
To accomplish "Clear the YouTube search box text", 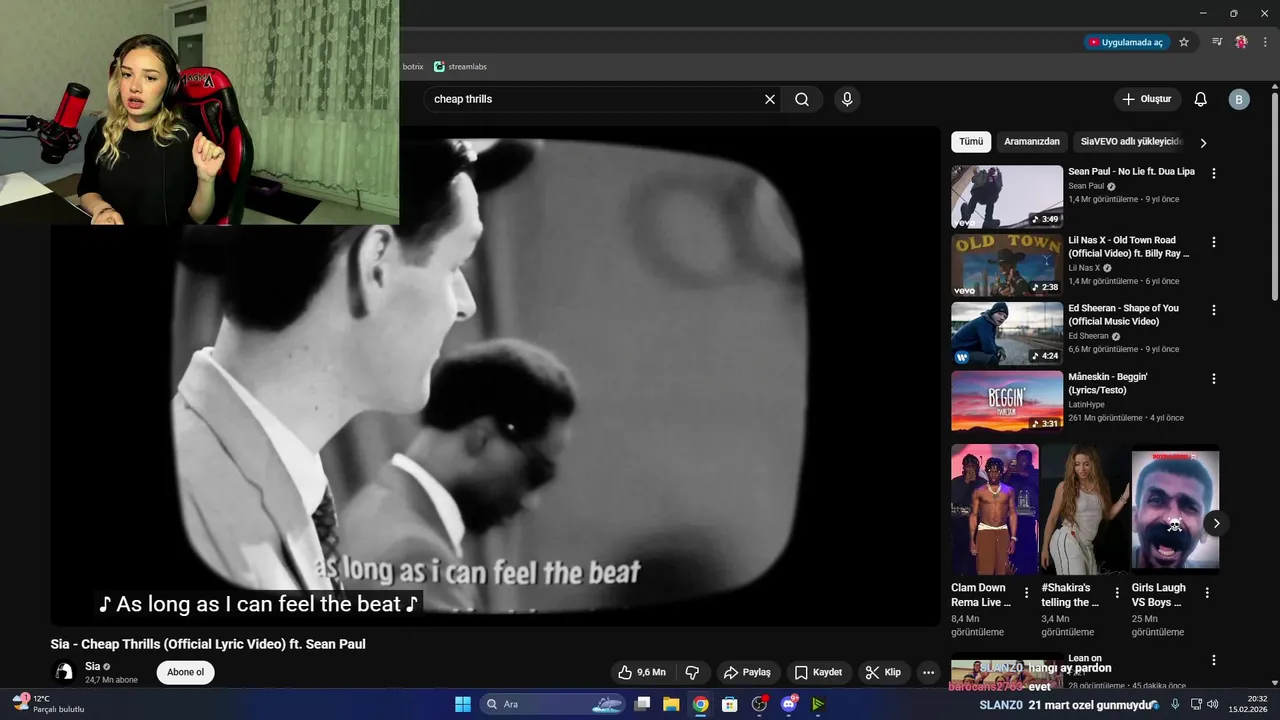I will 770,99.
